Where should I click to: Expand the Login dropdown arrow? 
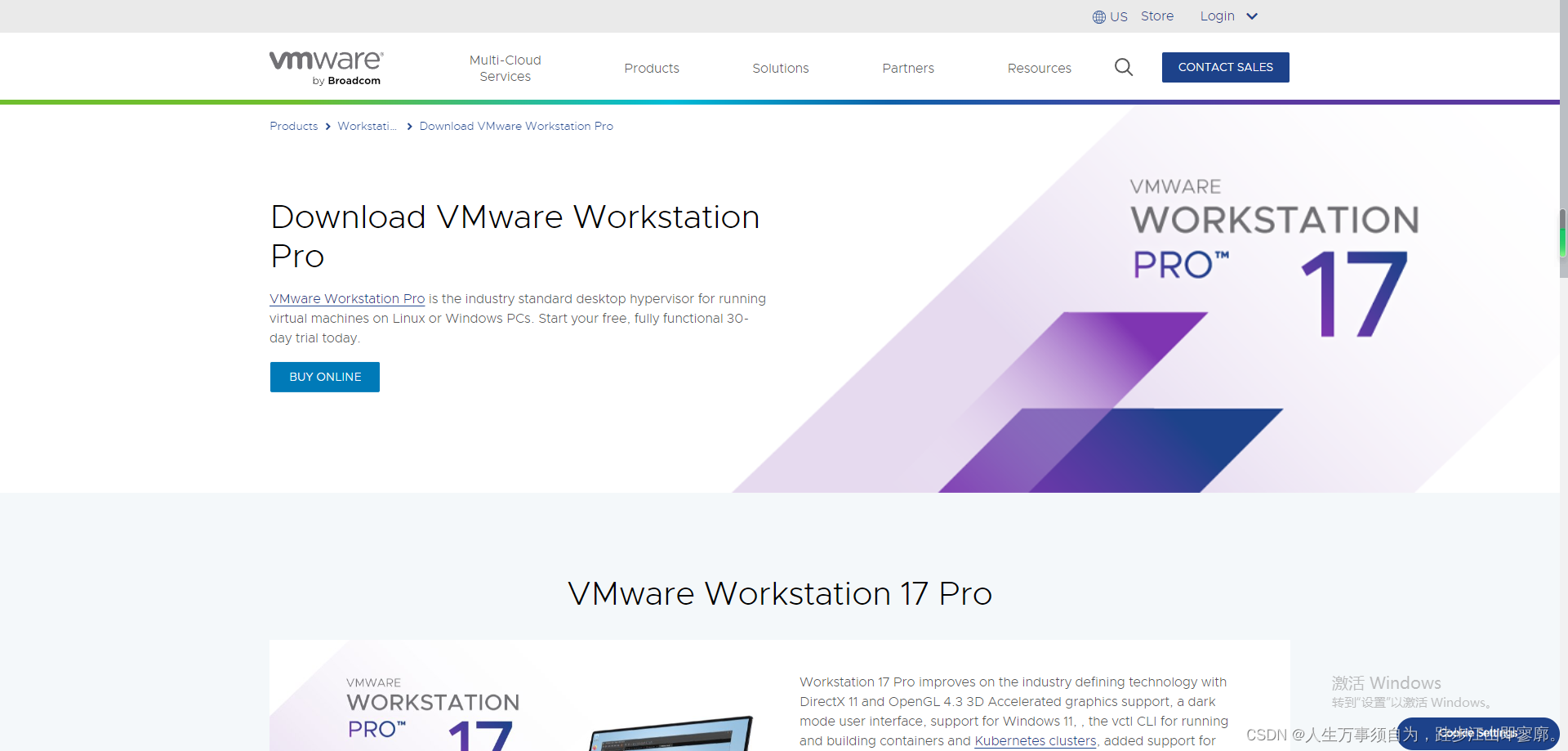pos(1252,16)
